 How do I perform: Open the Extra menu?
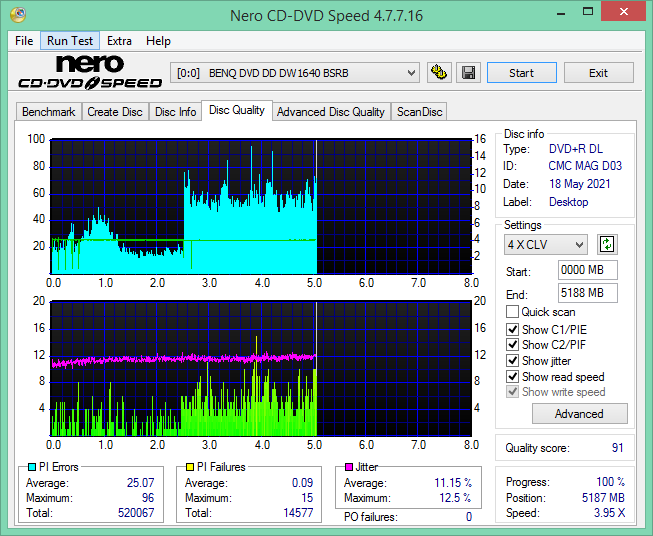pos(119,41)
